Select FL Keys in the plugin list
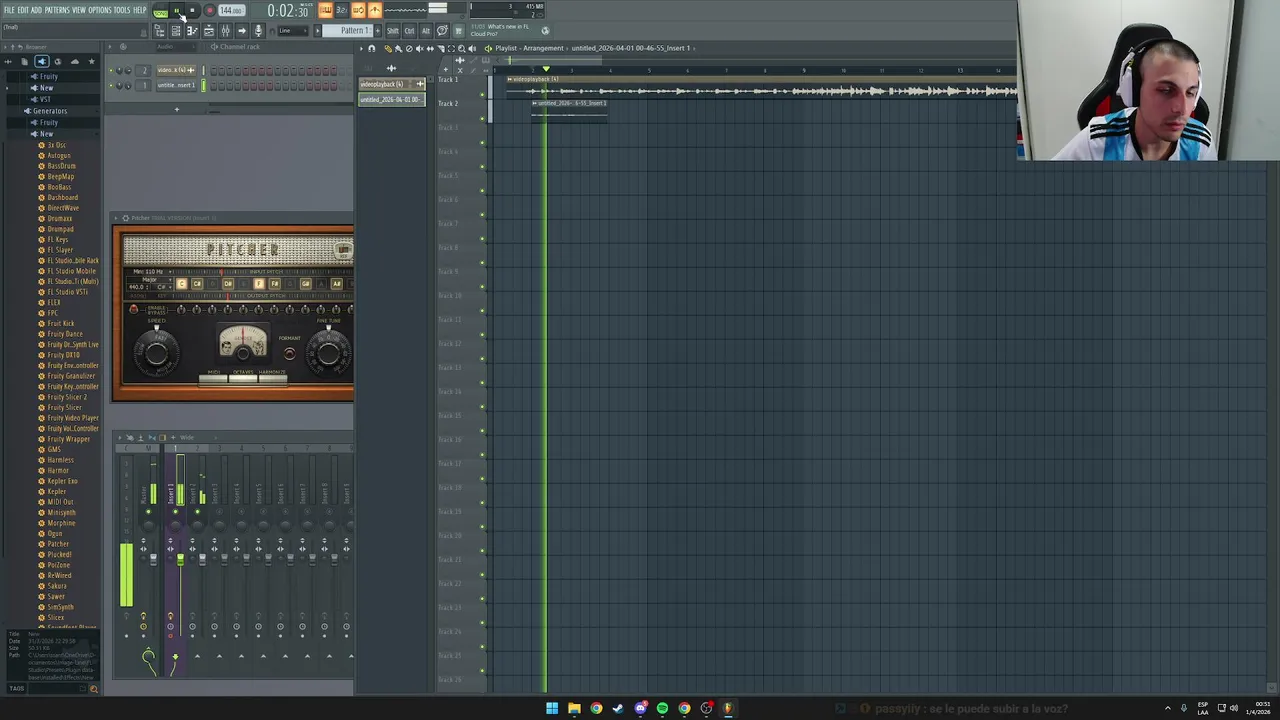The width and height of the screenshot is (1280, 720). [58, 239]
